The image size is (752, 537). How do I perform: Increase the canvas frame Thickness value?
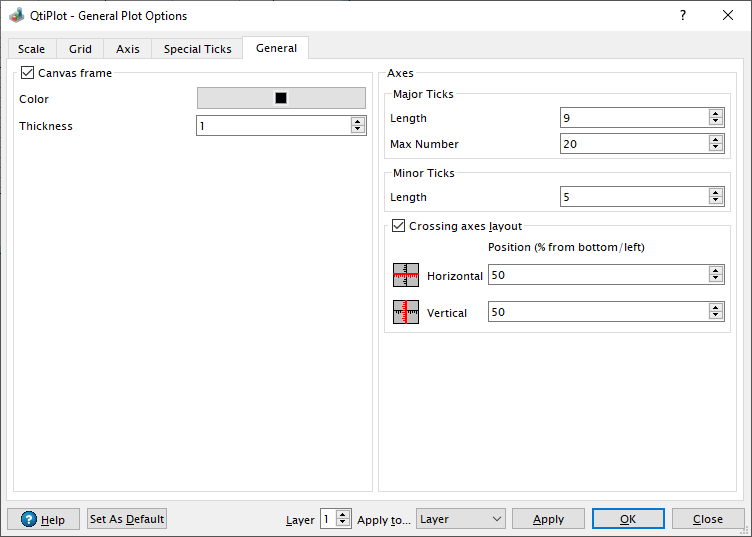[358, 121]
